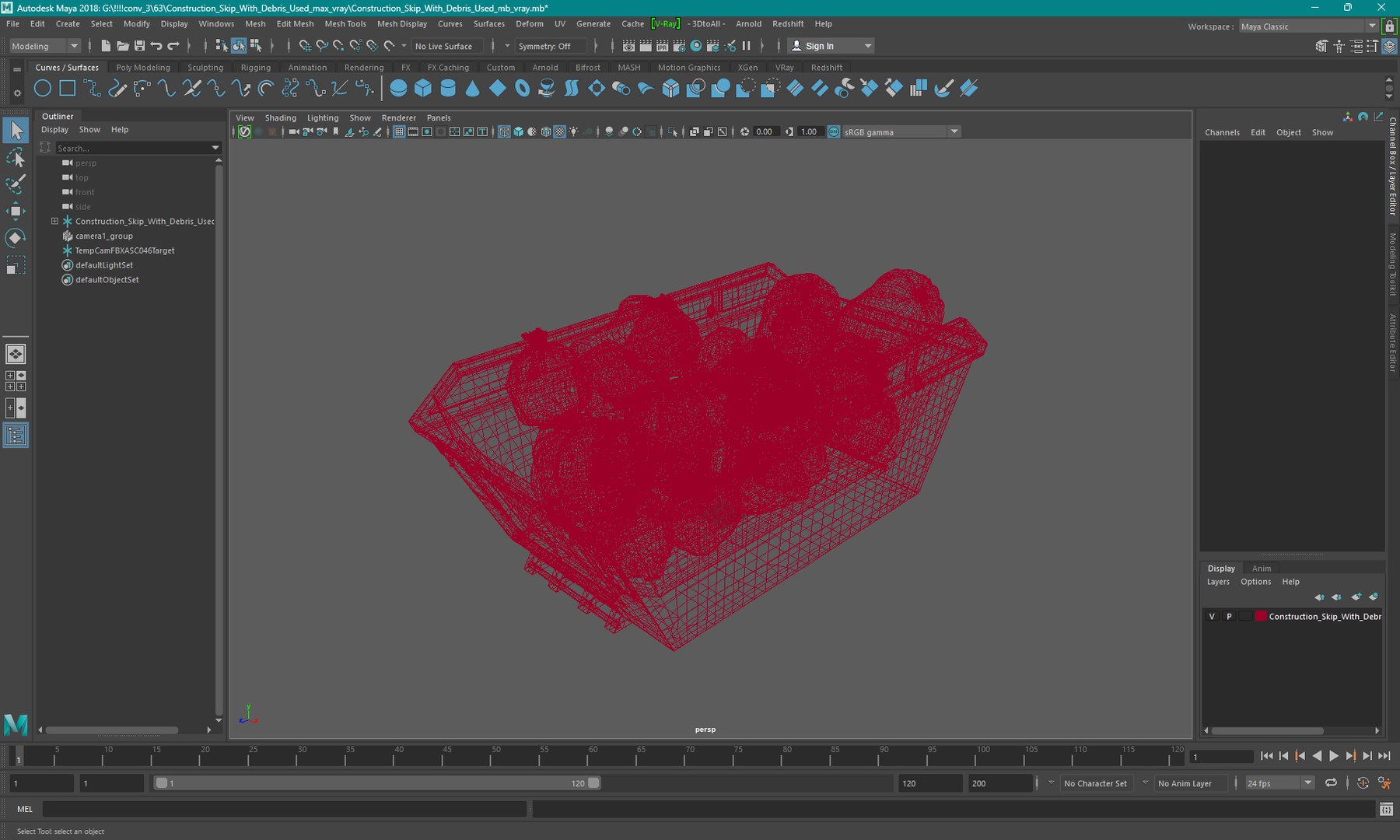Click the MEL command line input
The image size is (1400, 840).
(x=285, y=809)
